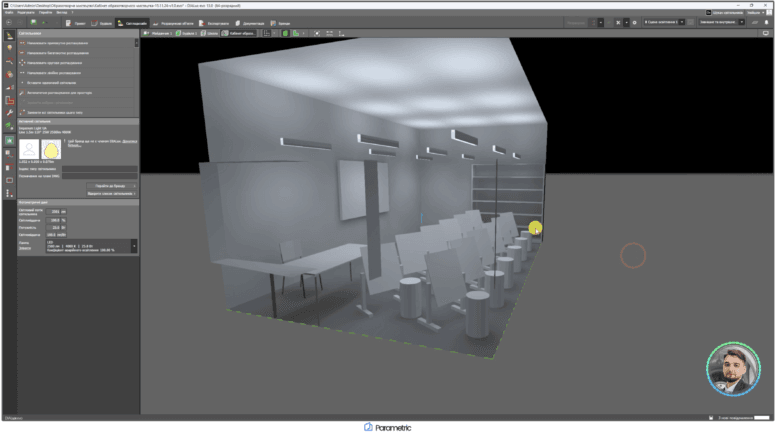The image size is (776, 432).
Task: Choose draw line luminaire arrangement
Action: click(x=76, y=73)
